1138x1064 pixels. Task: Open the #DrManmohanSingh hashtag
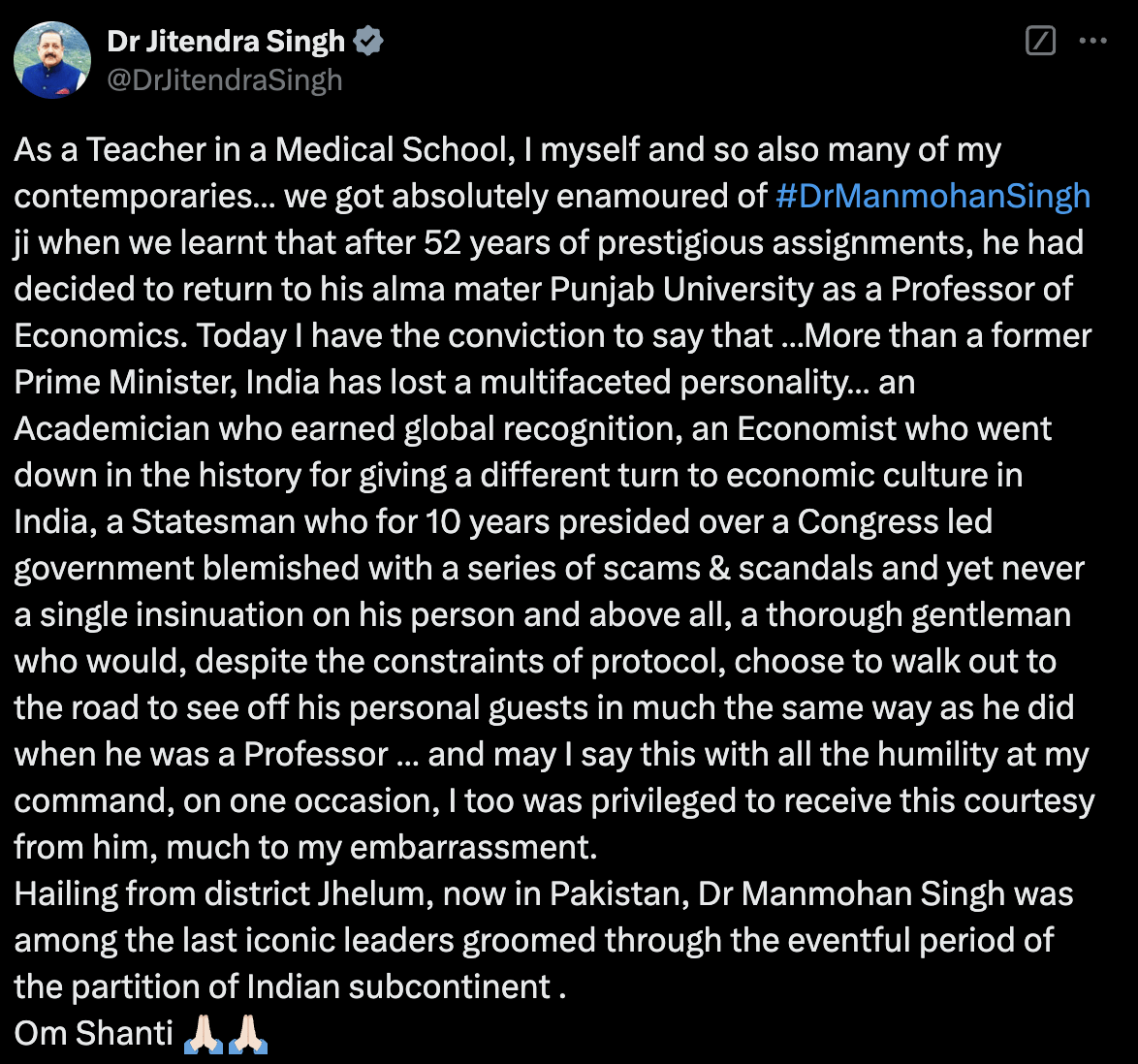tap(933, 196)
